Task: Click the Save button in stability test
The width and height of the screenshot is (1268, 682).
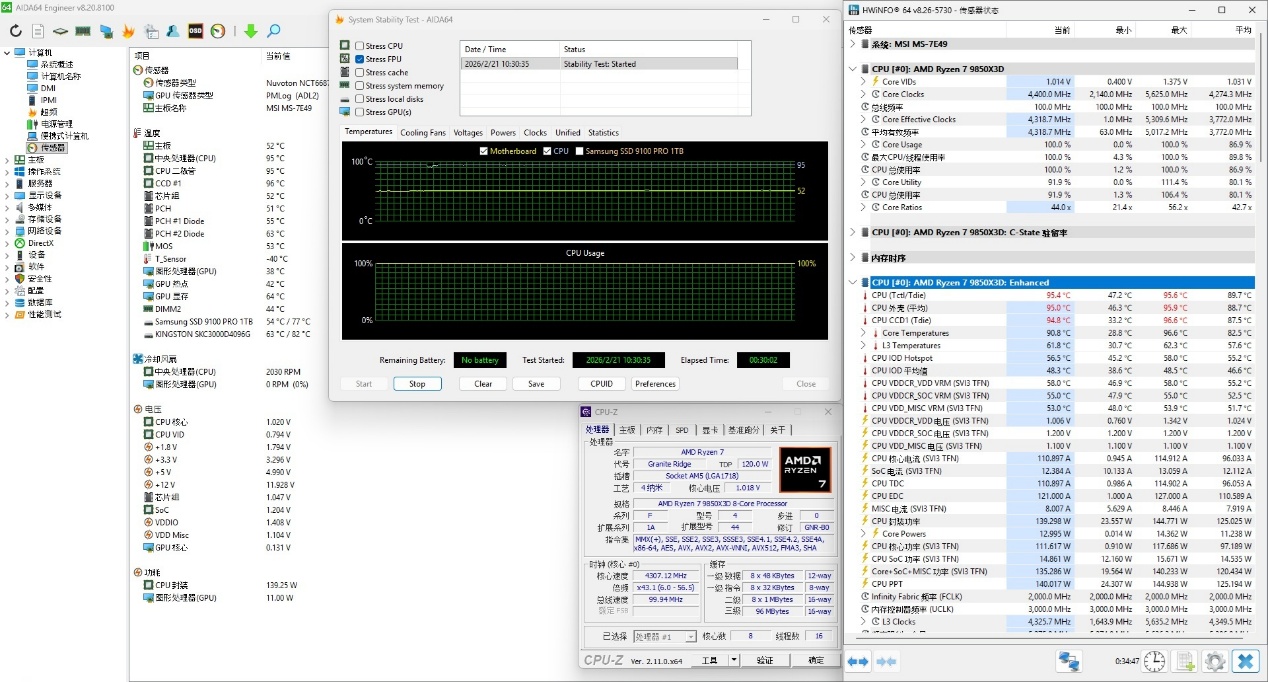Action: click(x=536, y=384)
